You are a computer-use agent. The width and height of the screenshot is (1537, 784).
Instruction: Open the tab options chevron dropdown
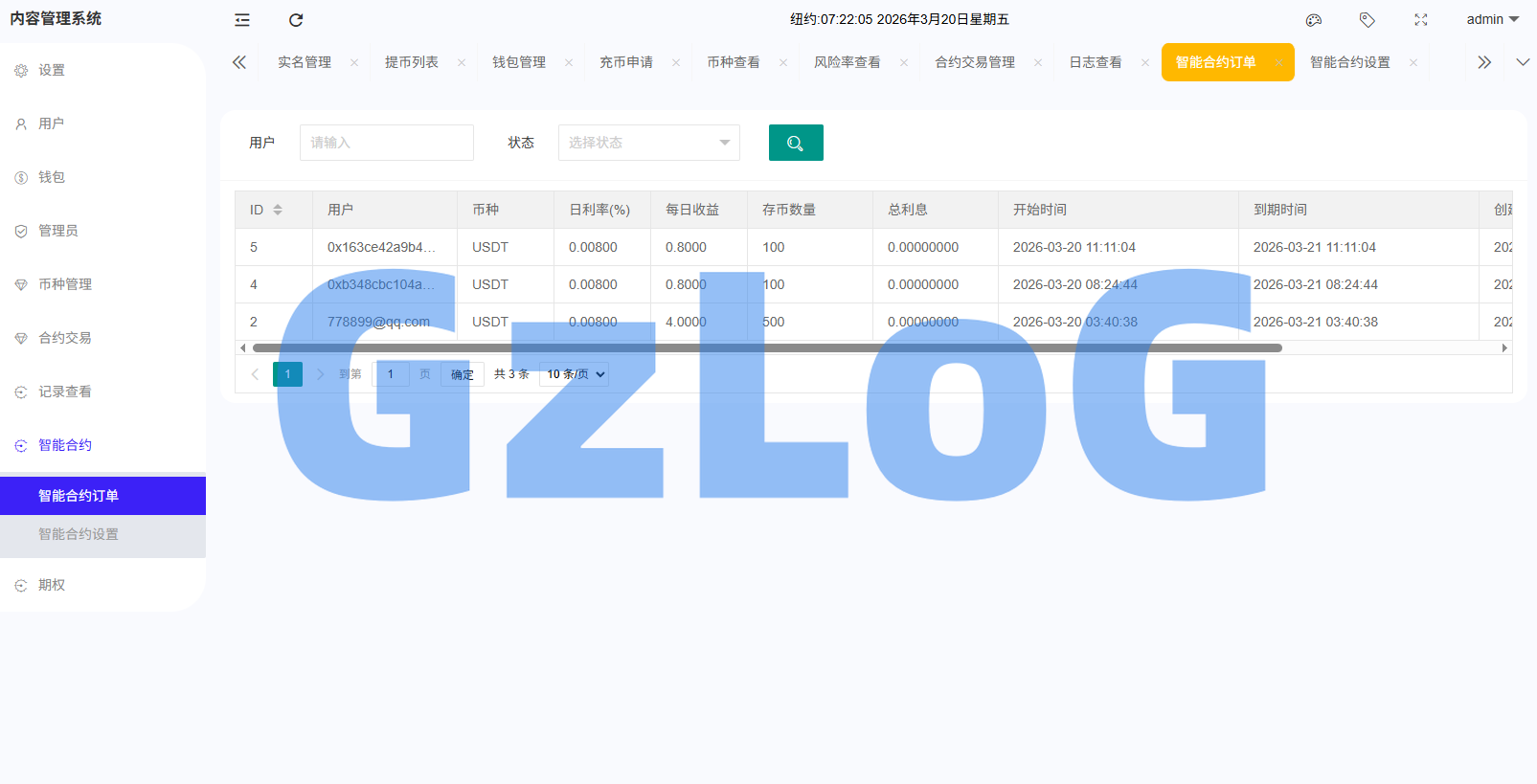(x=1523, y=62)
